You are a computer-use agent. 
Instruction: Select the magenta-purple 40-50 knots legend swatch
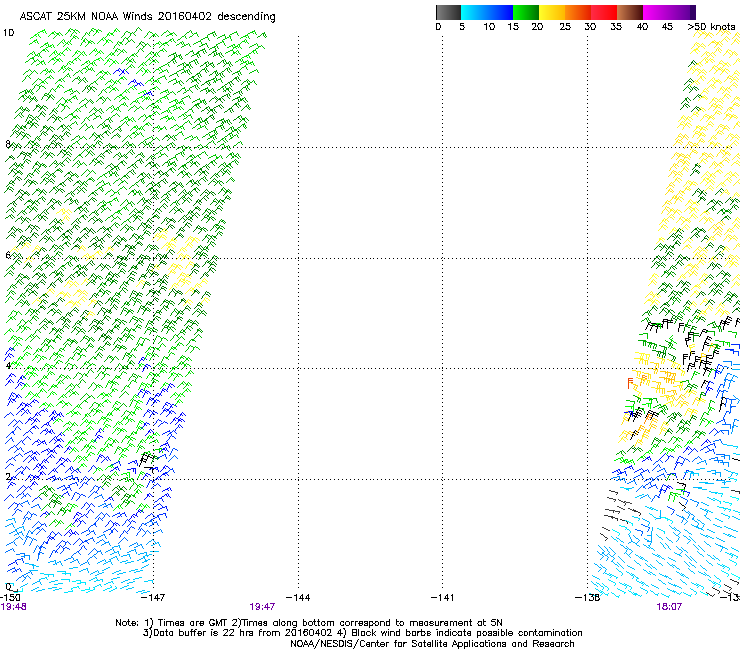669,12
